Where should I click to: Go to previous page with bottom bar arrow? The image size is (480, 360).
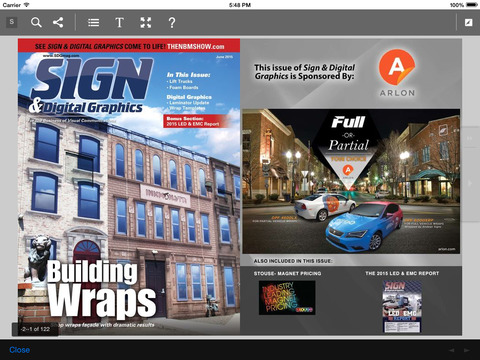click(x=452, y=350)
